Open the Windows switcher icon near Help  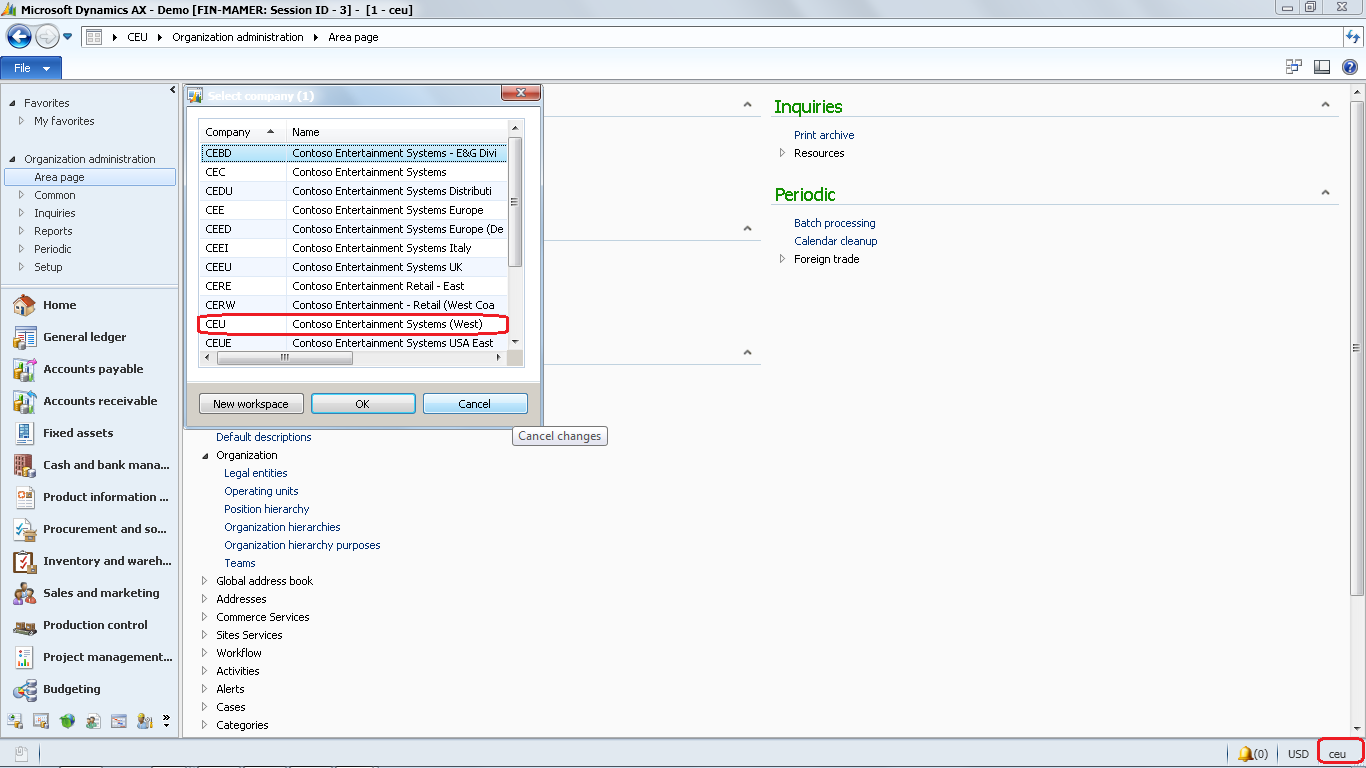click(x=1293, y=67)
